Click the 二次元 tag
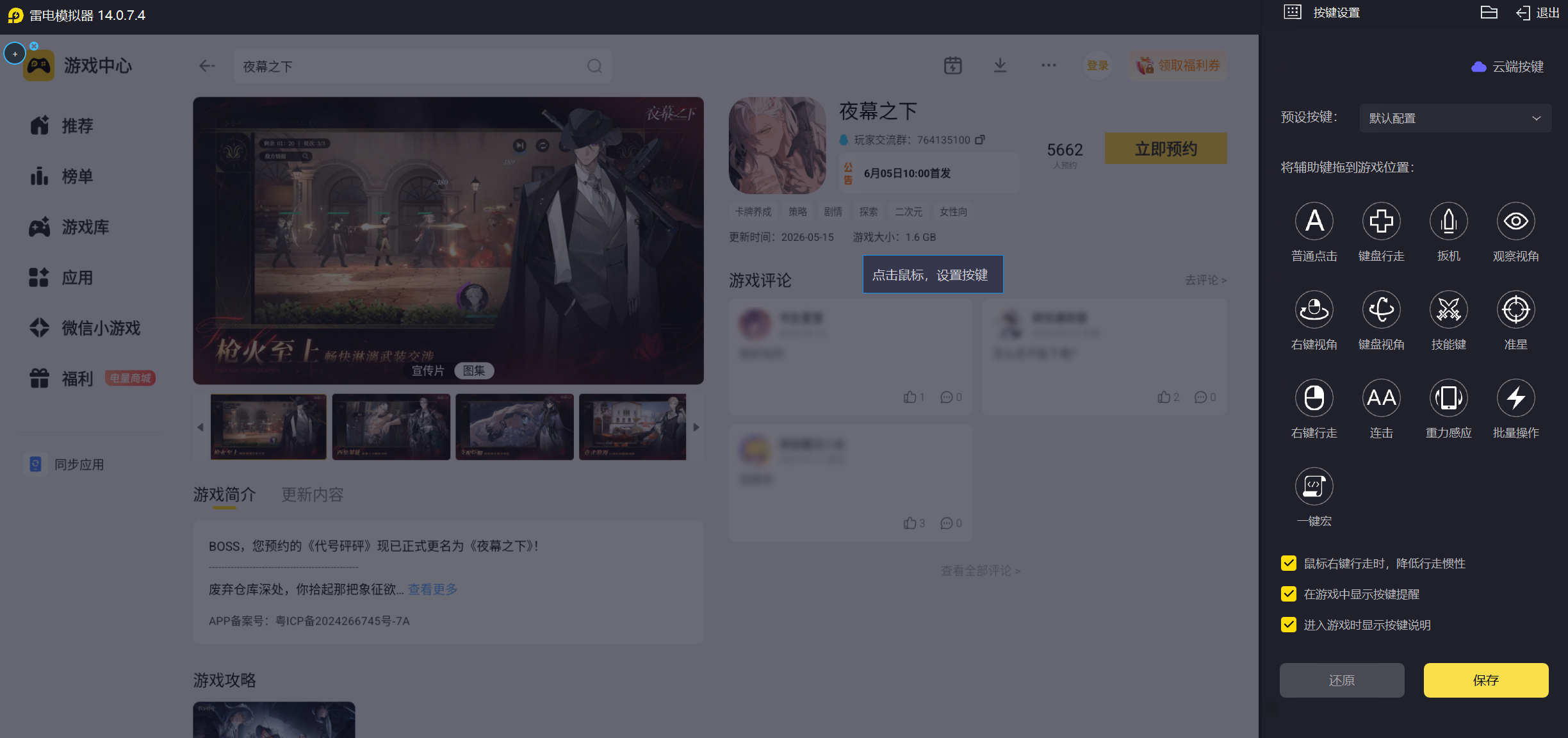 point(908,211)
